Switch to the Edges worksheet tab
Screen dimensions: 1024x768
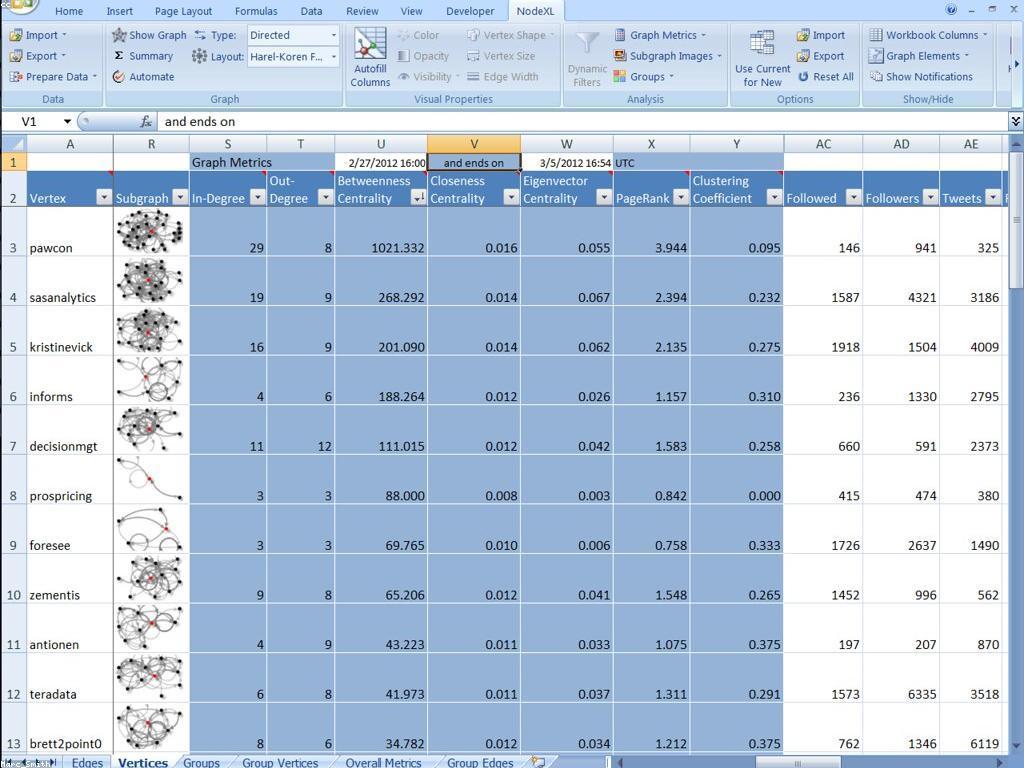(87, 762)
